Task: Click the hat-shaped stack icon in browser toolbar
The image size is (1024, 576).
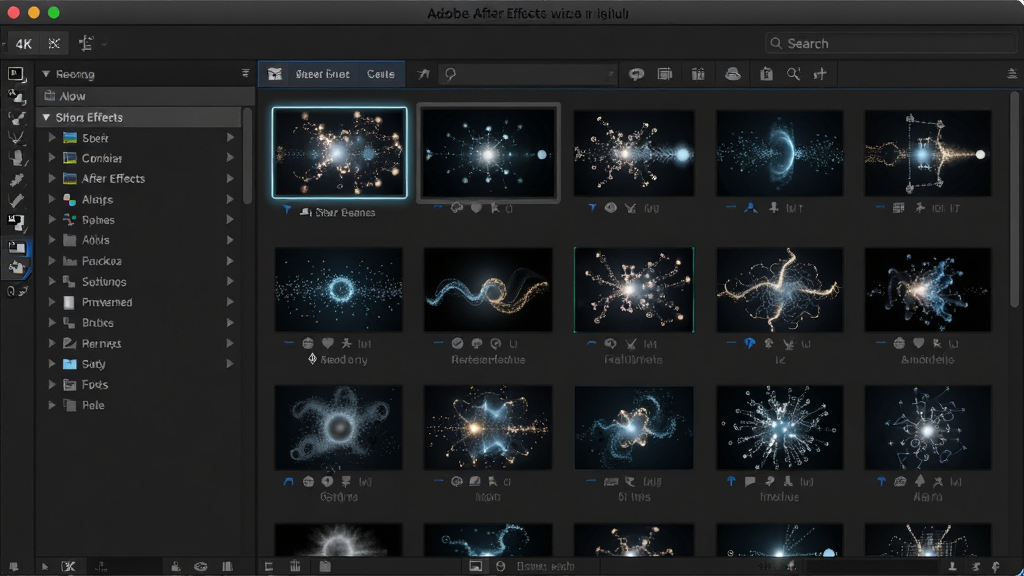Action: [733, 74]
